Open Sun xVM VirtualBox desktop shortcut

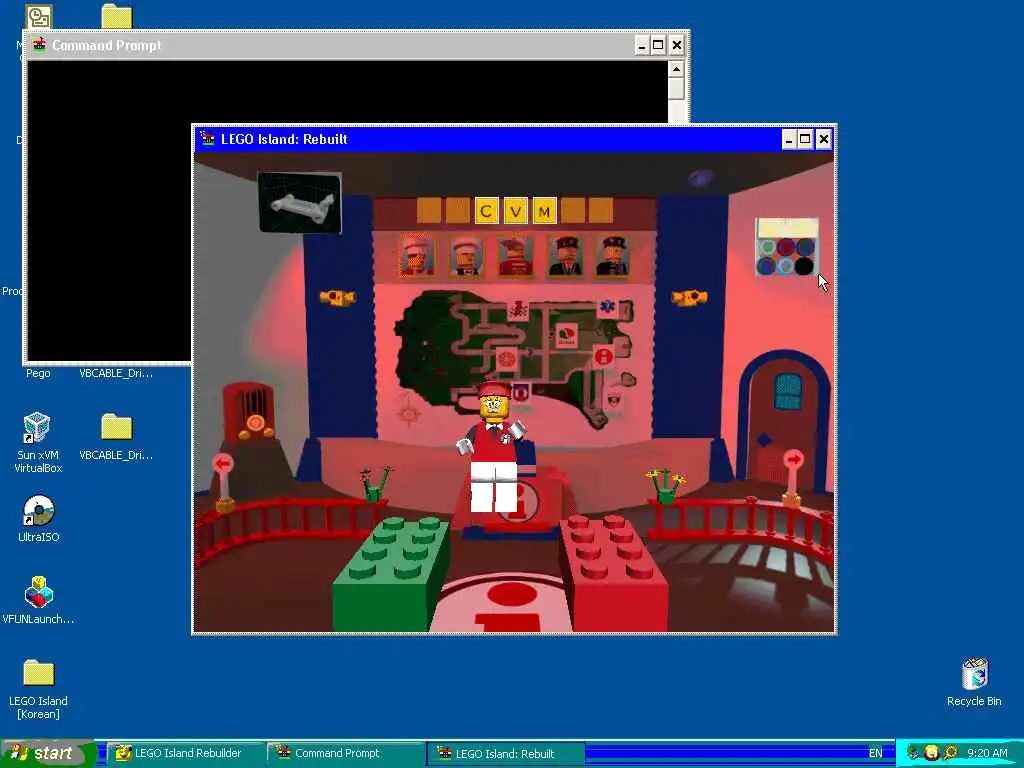click(38, 443)
